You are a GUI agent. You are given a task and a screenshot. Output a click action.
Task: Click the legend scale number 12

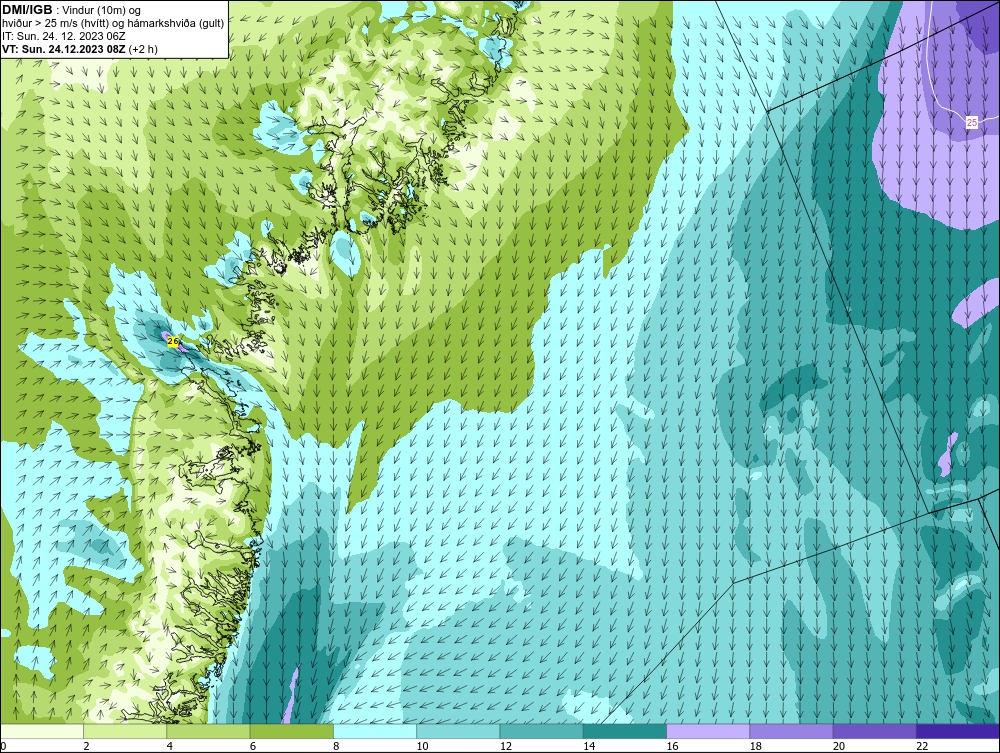[506, 747]
